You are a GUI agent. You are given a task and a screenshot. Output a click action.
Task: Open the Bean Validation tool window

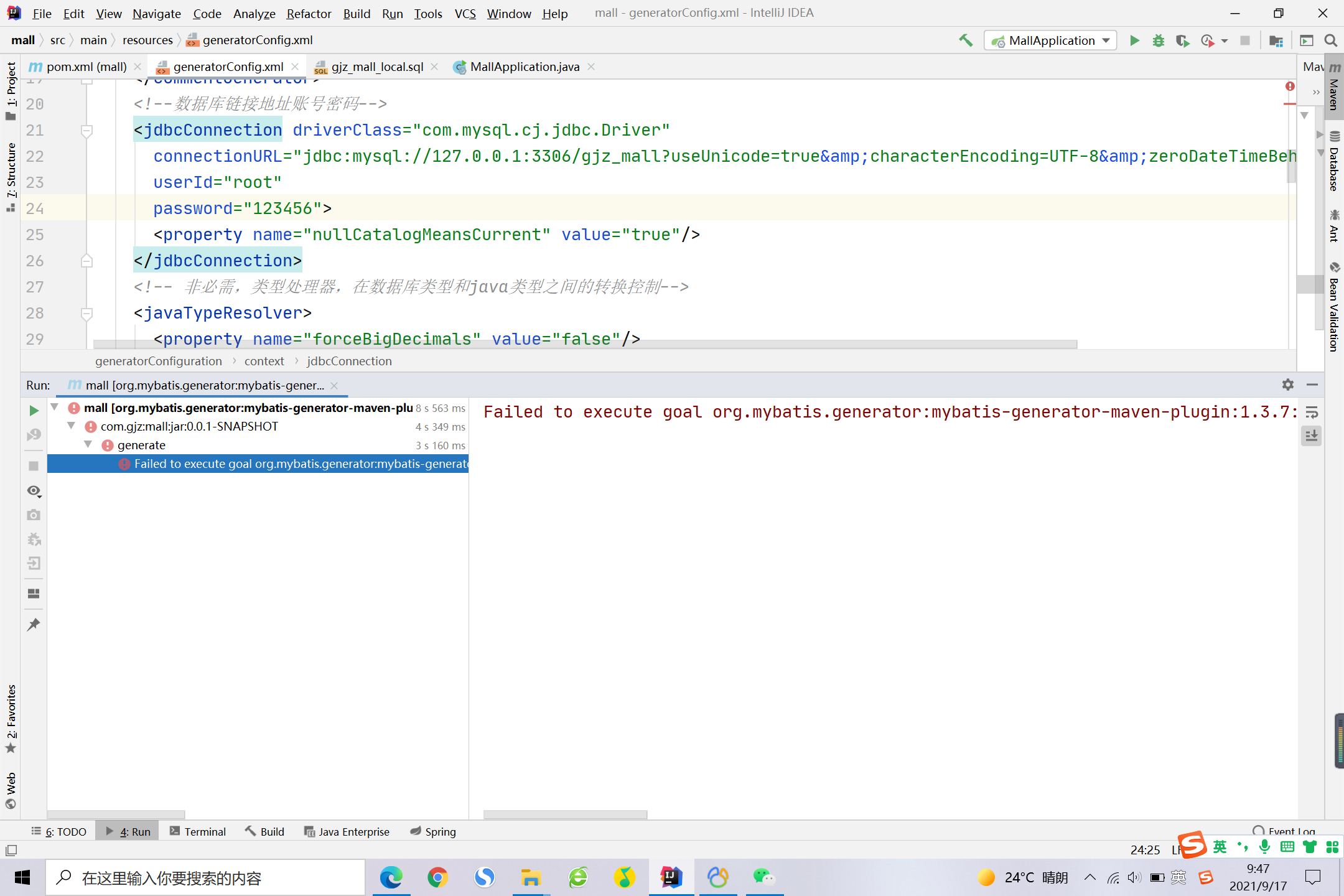(1334, 307)
